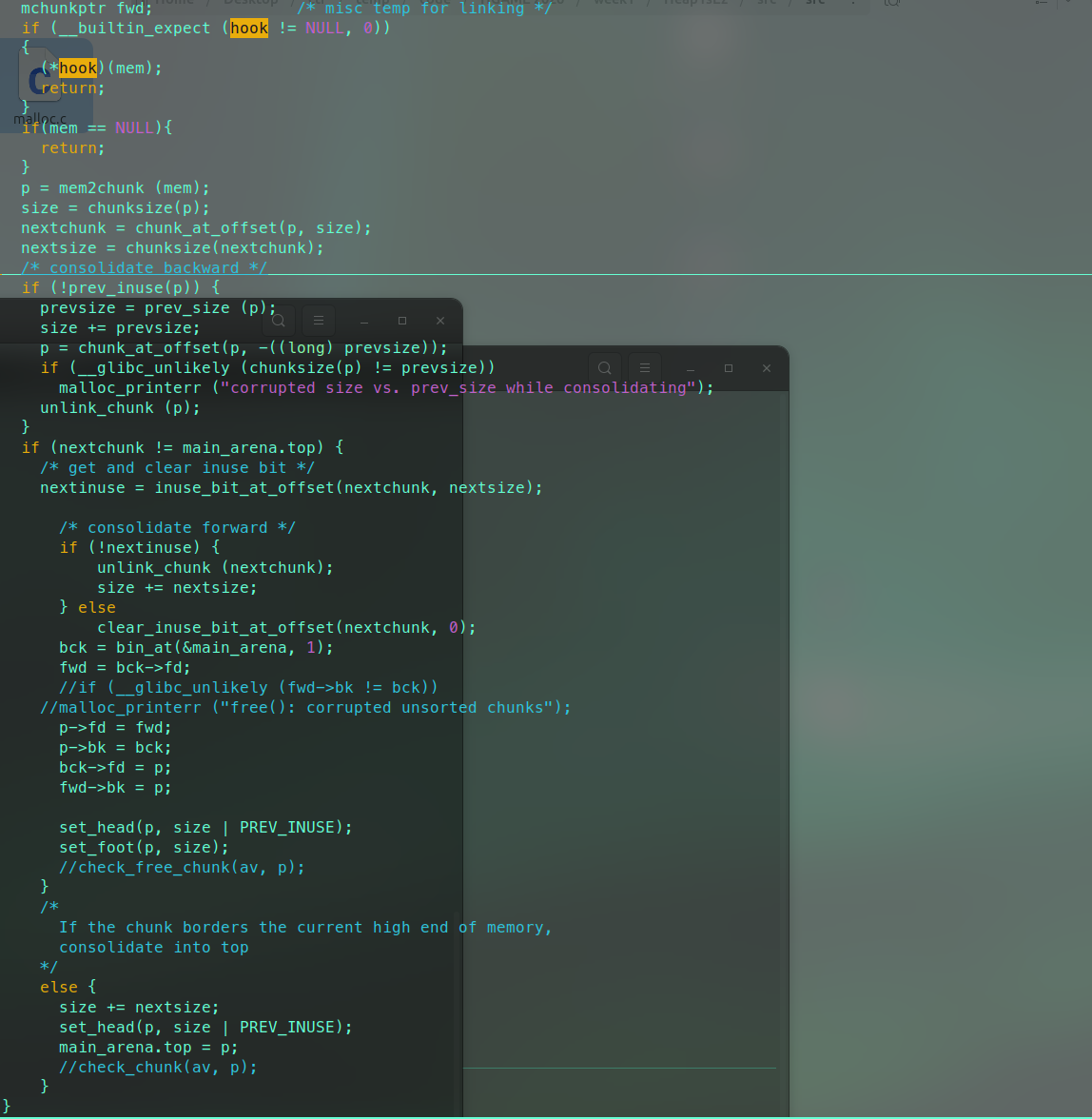Click line 'unlink_chunk (p);'
Image resolution: width=1092 pixels, height=1119 pixels.
click(120, 408)
